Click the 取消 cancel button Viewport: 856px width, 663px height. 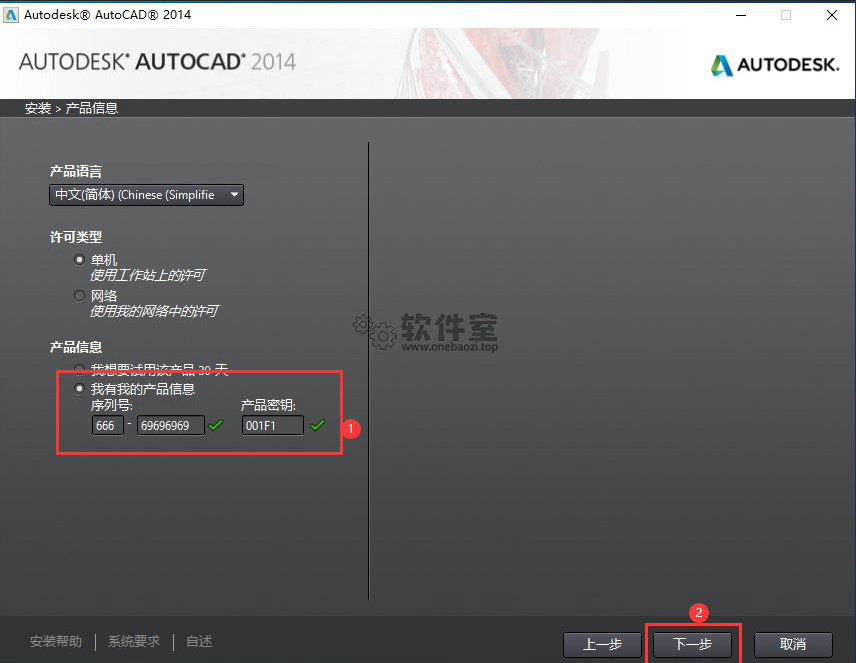793,644
